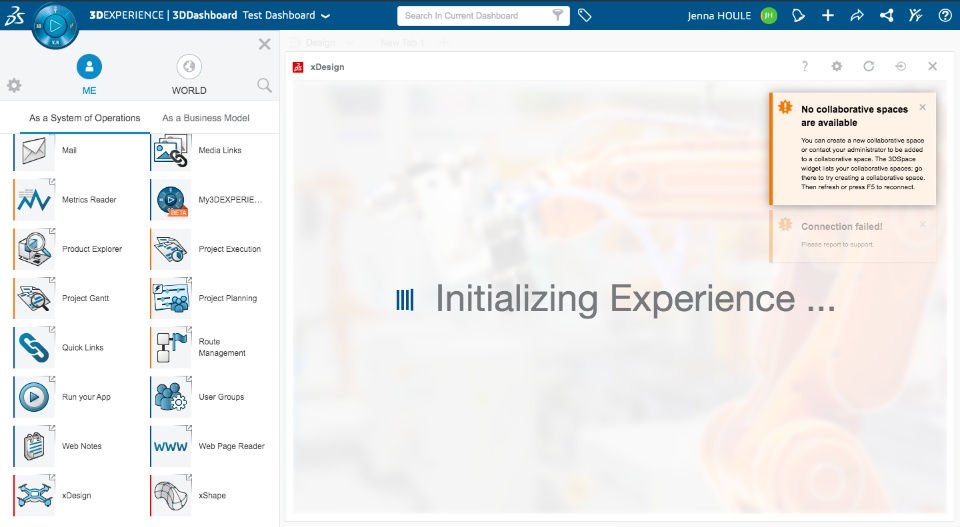Open the xDesign widget help icon
The image size is (960, 527).
click(804, 66)
